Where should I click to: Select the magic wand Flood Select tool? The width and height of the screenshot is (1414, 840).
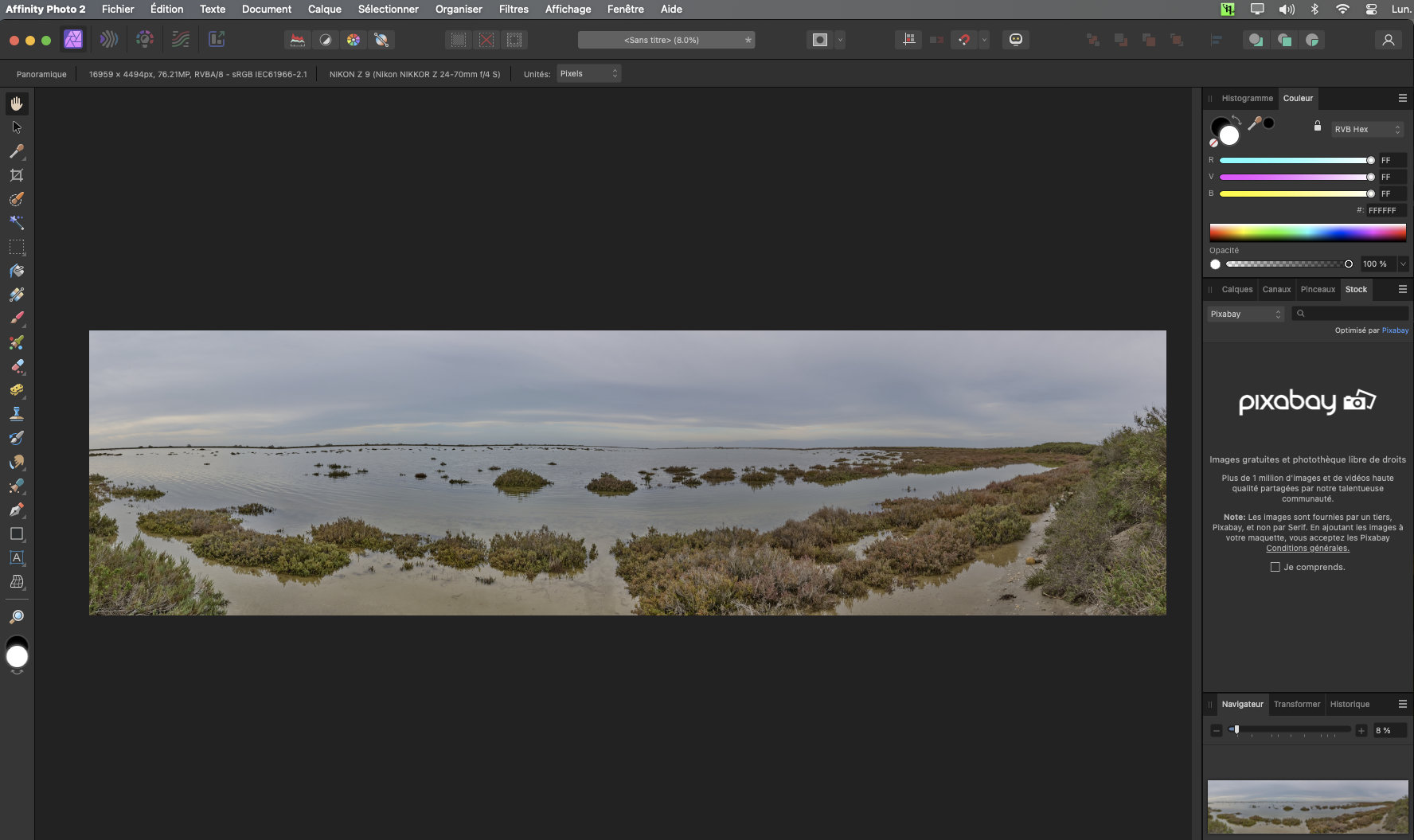17,223
